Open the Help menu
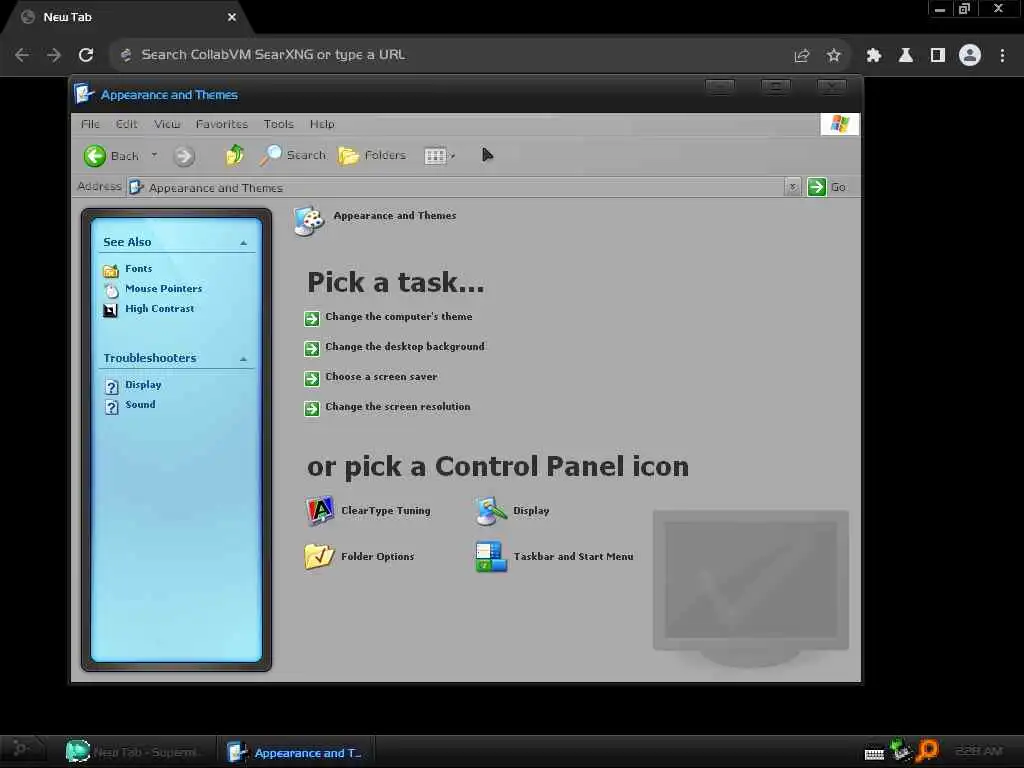1024x768 pixels. point(322,124)
